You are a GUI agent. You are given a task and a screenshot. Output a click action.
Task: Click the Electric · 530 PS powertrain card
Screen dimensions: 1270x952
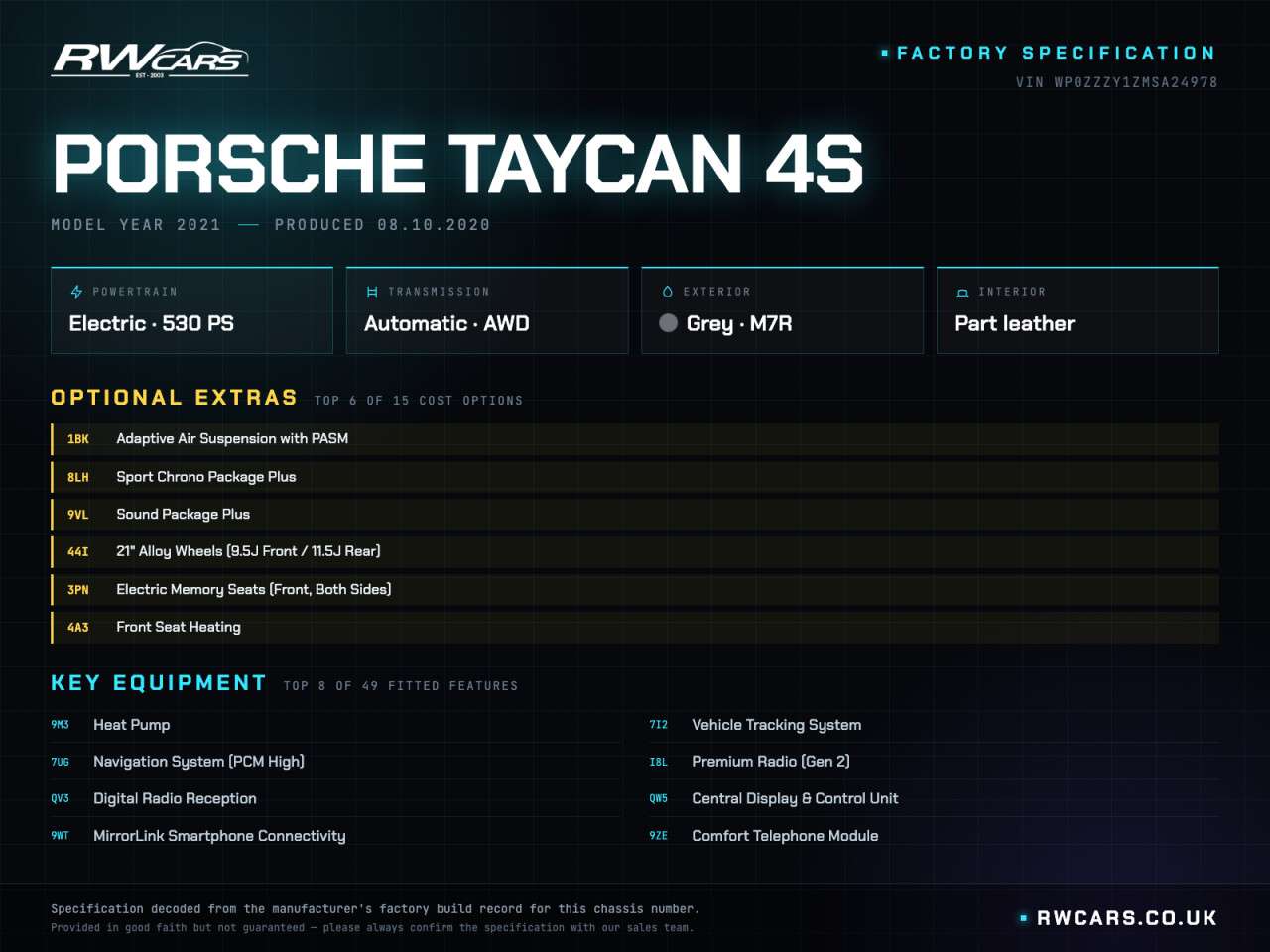(191, 310)
